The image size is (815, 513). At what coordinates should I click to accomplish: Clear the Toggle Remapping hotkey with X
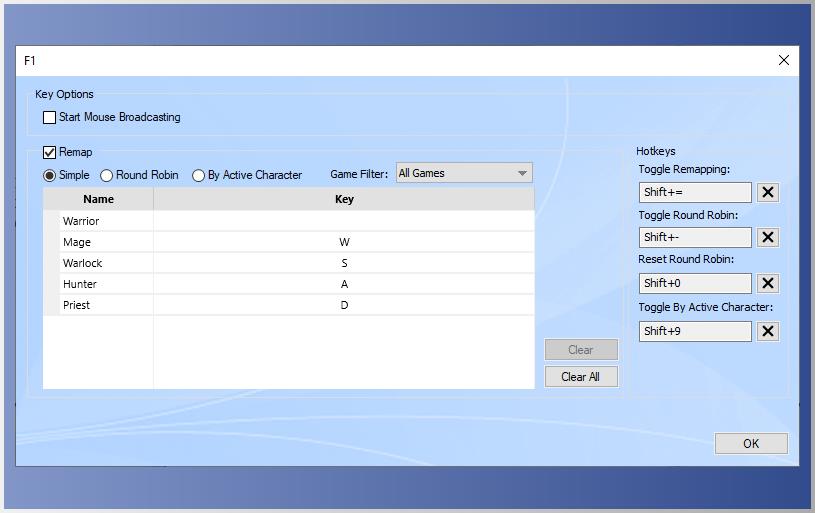[x=767, y=192]
